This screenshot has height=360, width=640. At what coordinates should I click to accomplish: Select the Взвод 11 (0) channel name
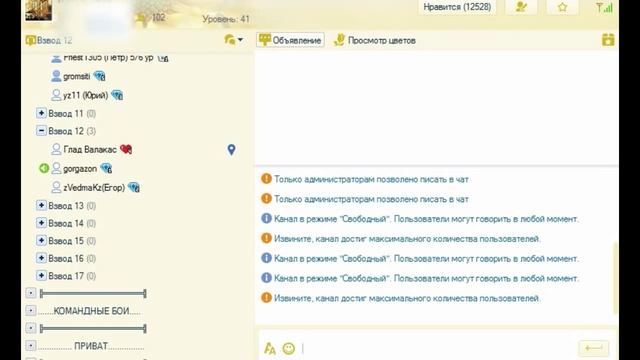tap(72, 113)
